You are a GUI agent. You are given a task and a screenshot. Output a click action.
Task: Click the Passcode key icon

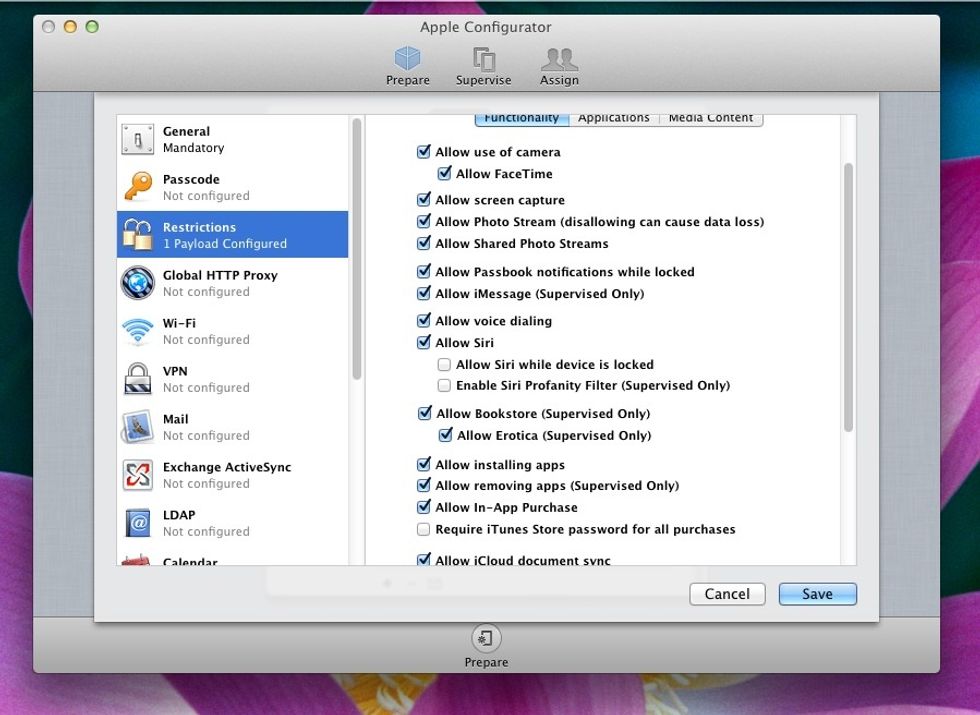point(138,187)
